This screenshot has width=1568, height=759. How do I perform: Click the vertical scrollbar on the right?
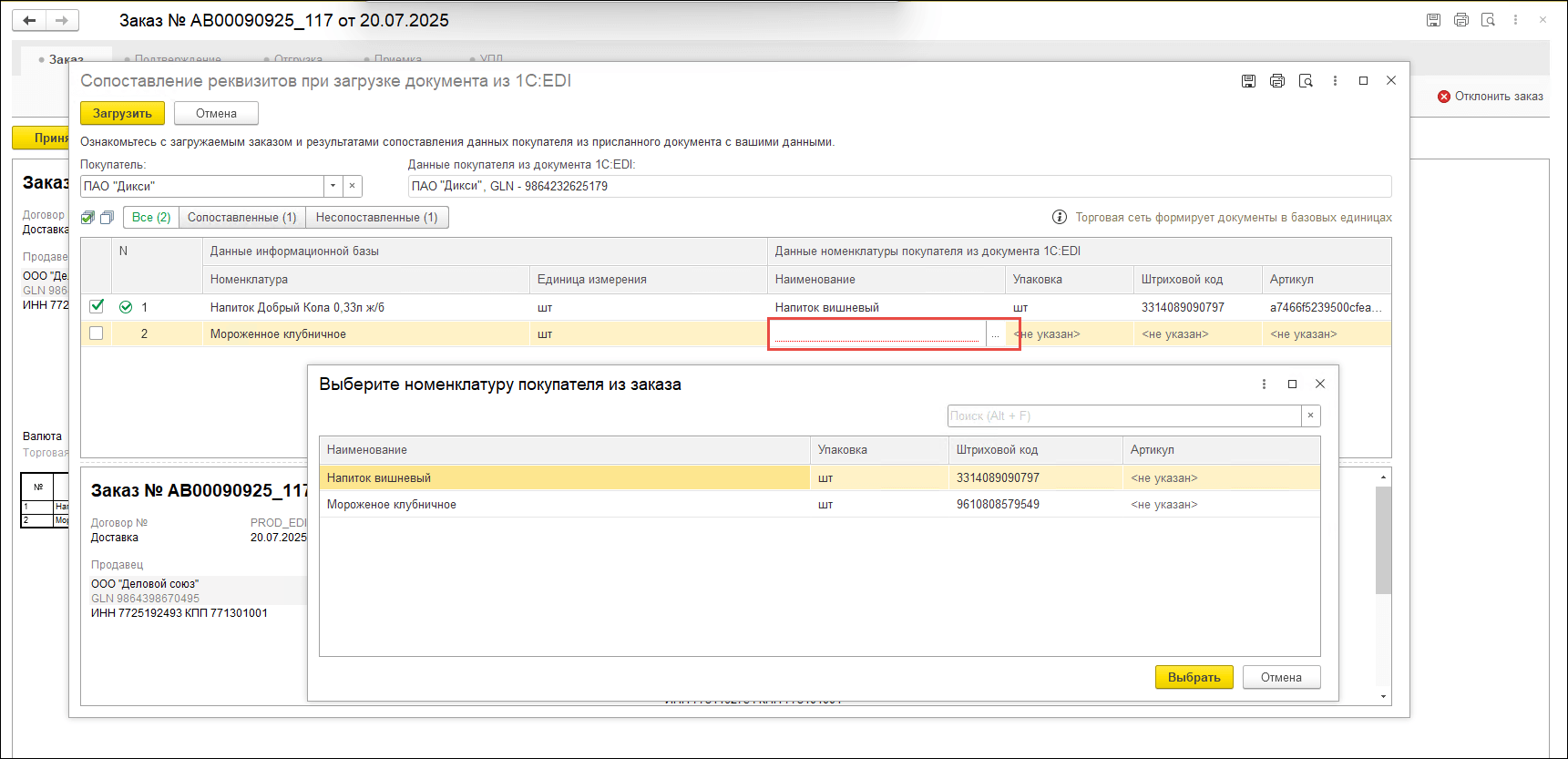[x=1383, y=539]
